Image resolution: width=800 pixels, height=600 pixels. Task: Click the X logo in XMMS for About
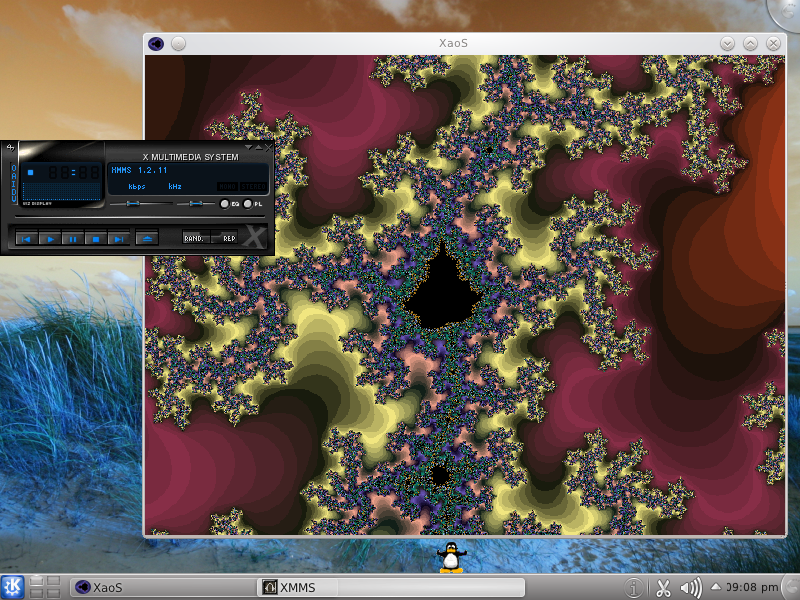pyautogui.click(x=254, y=237)
